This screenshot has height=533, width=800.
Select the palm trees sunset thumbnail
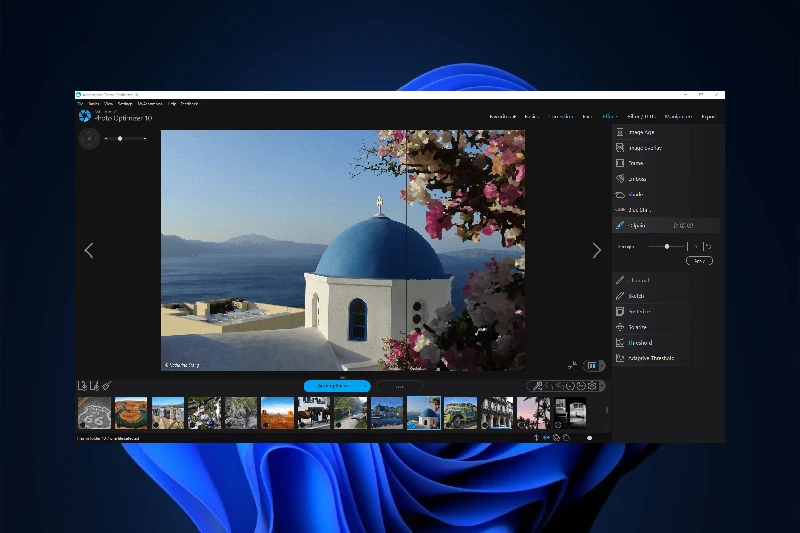click(533, 413)
